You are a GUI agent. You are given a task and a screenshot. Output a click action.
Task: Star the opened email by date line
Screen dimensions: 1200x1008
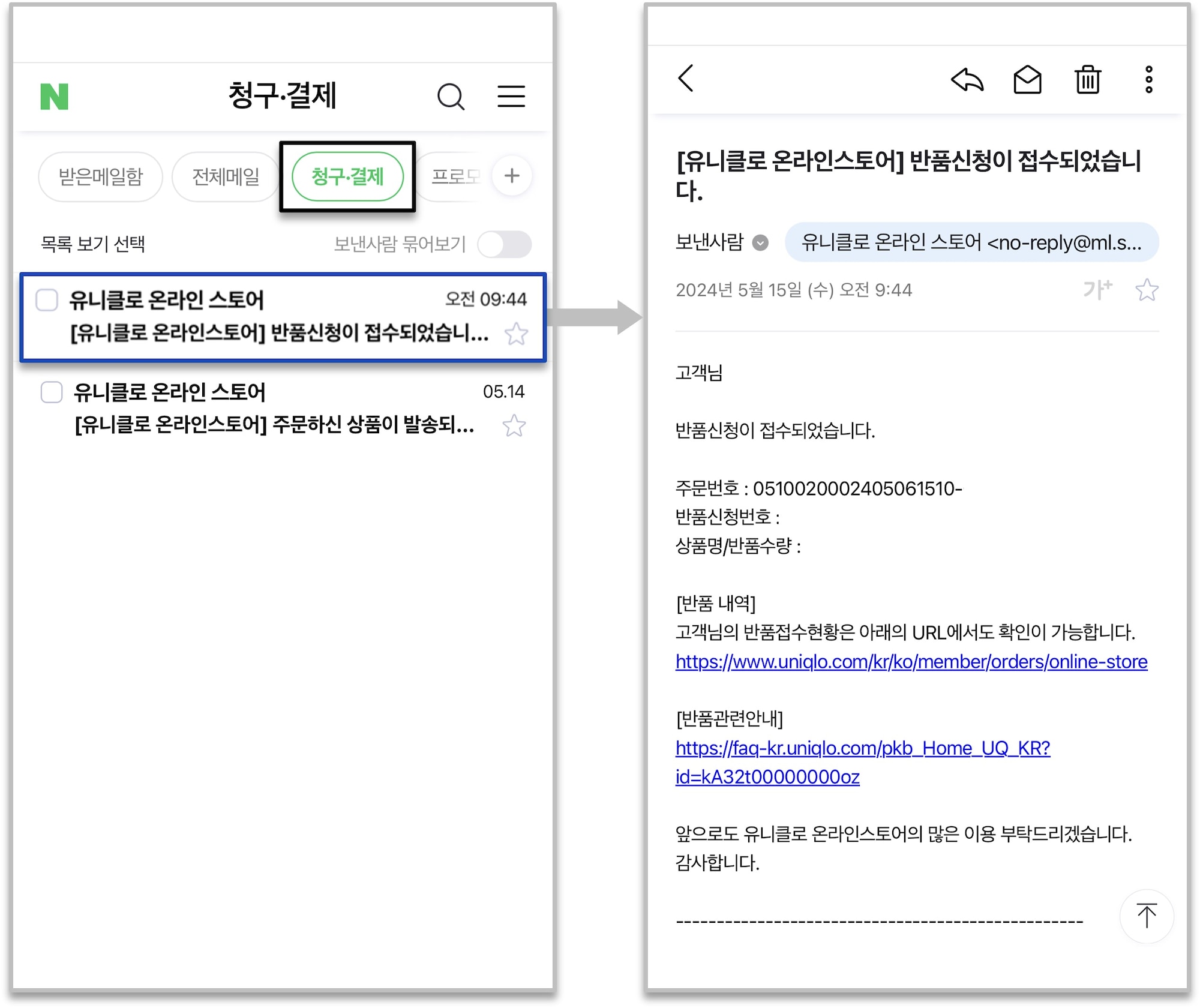pyautogui.click(x=1147, y=290)
